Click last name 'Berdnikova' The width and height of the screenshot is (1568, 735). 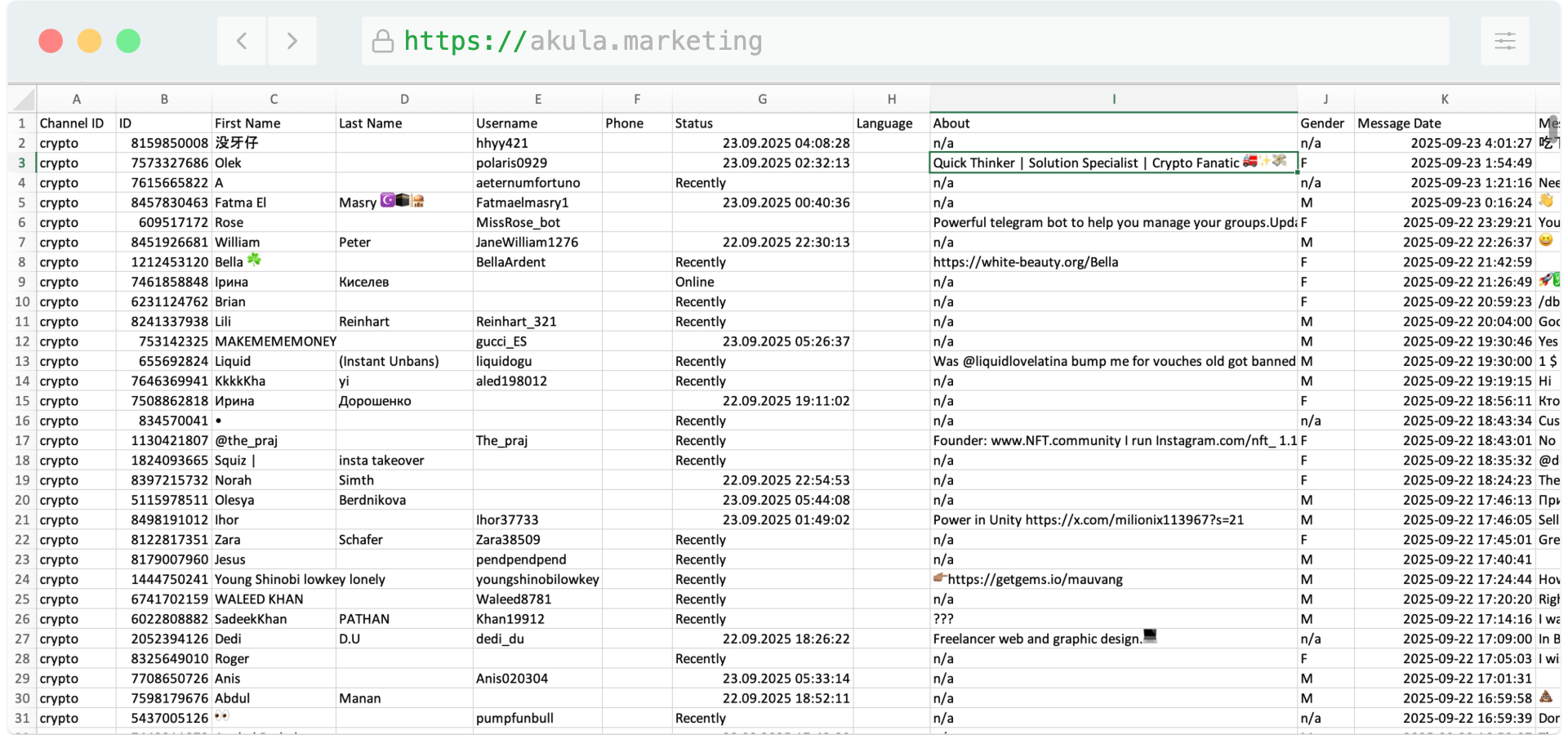(x=404, y=500)
